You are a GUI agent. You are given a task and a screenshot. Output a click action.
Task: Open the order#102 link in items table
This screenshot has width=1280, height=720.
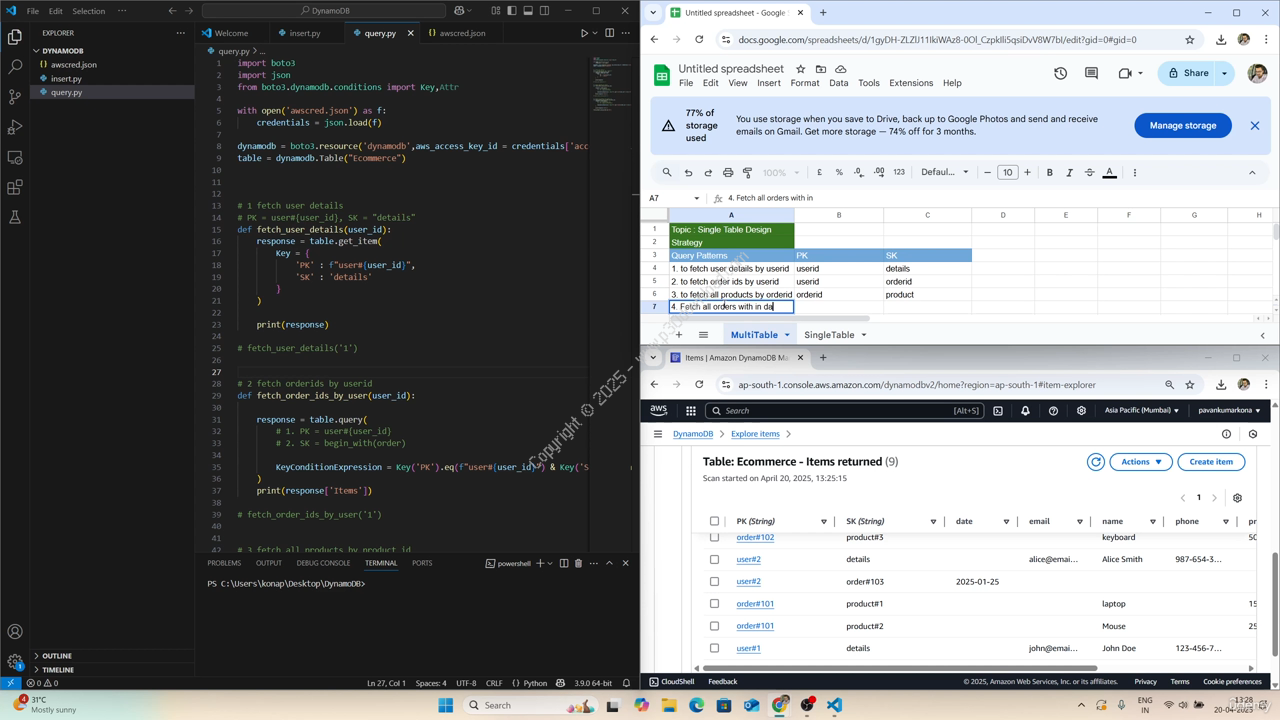[x=755, y=537]
